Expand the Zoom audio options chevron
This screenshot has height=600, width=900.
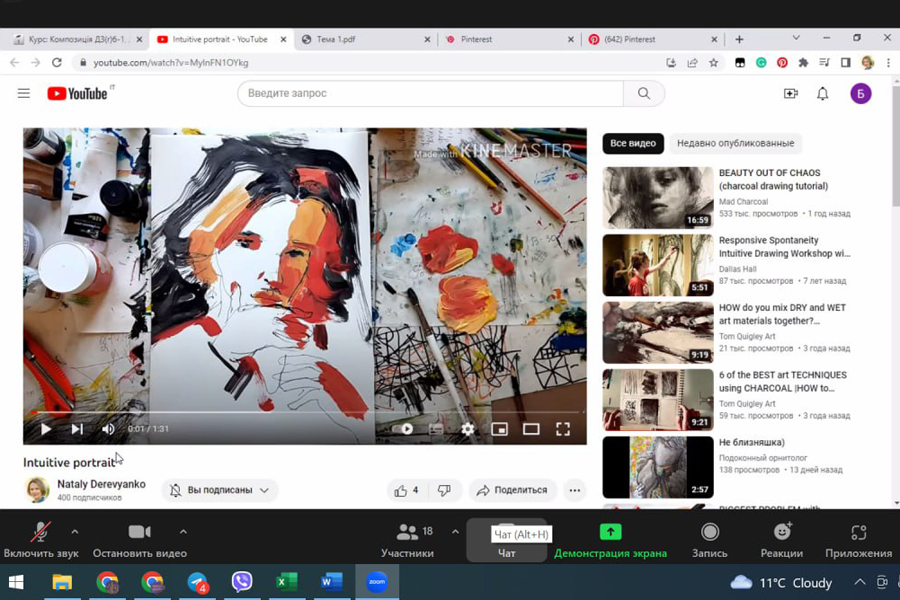tap(75, 532)
